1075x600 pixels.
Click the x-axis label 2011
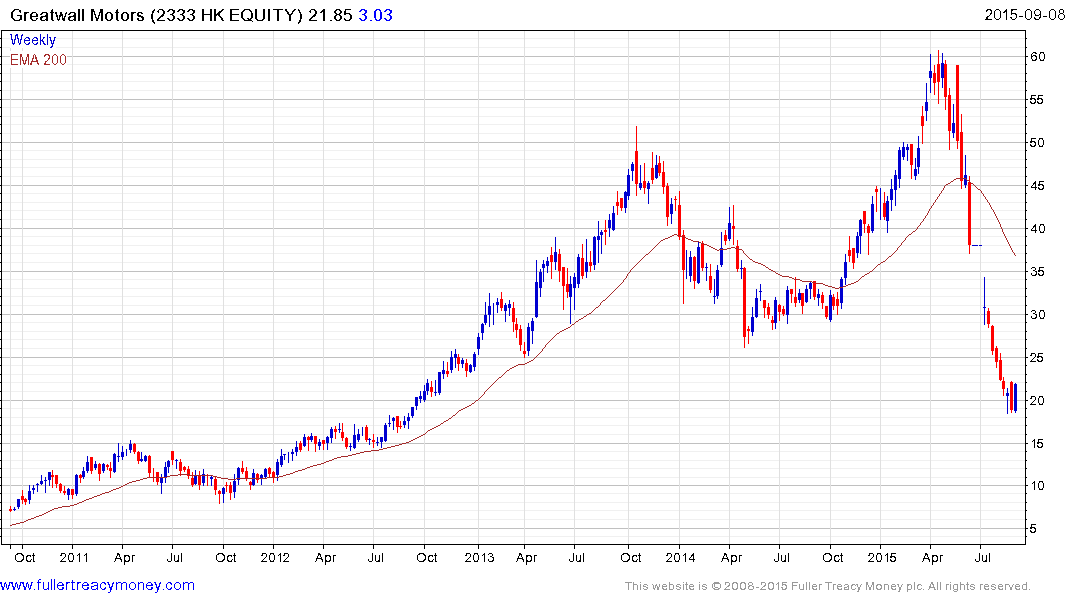pyautogui.click(x=74, y=557)
